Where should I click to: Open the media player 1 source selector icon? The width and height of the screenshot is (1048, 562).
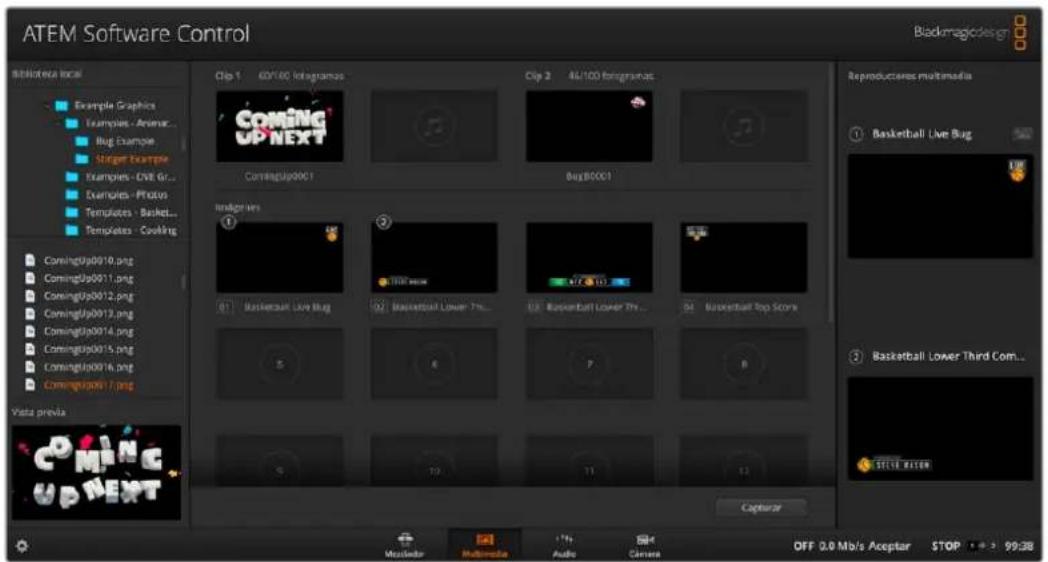pyautogui.click(x=1022, y=134)
